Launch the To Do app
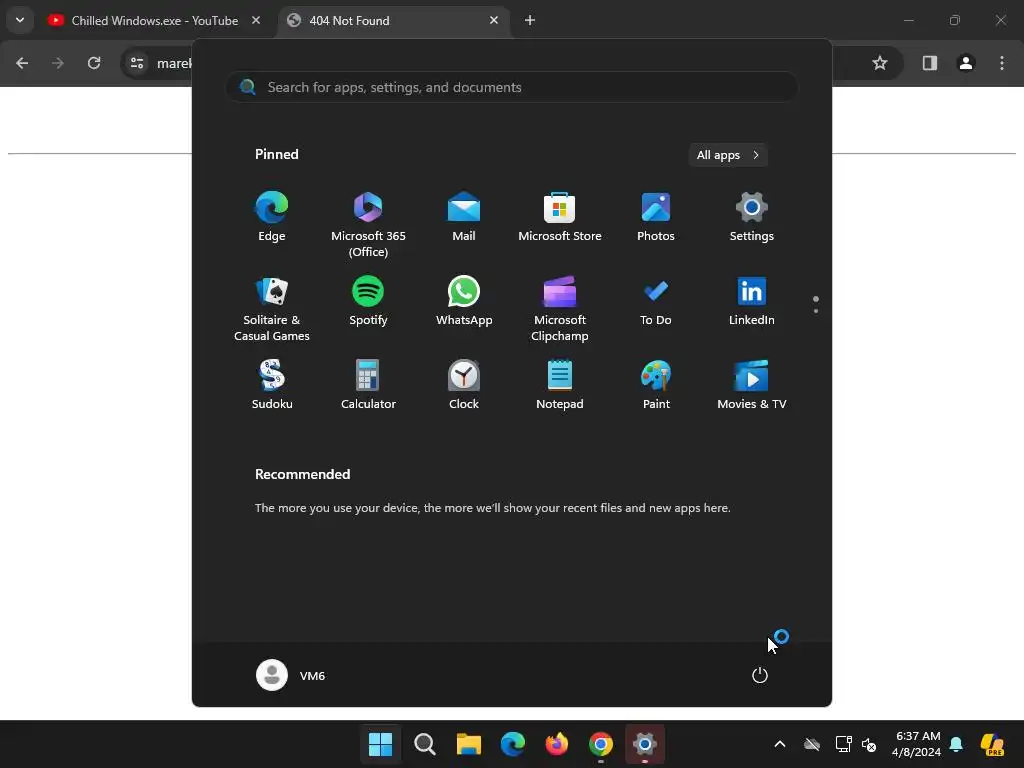The height and width of the screenshot is (768, 1024). click(656, 301)
